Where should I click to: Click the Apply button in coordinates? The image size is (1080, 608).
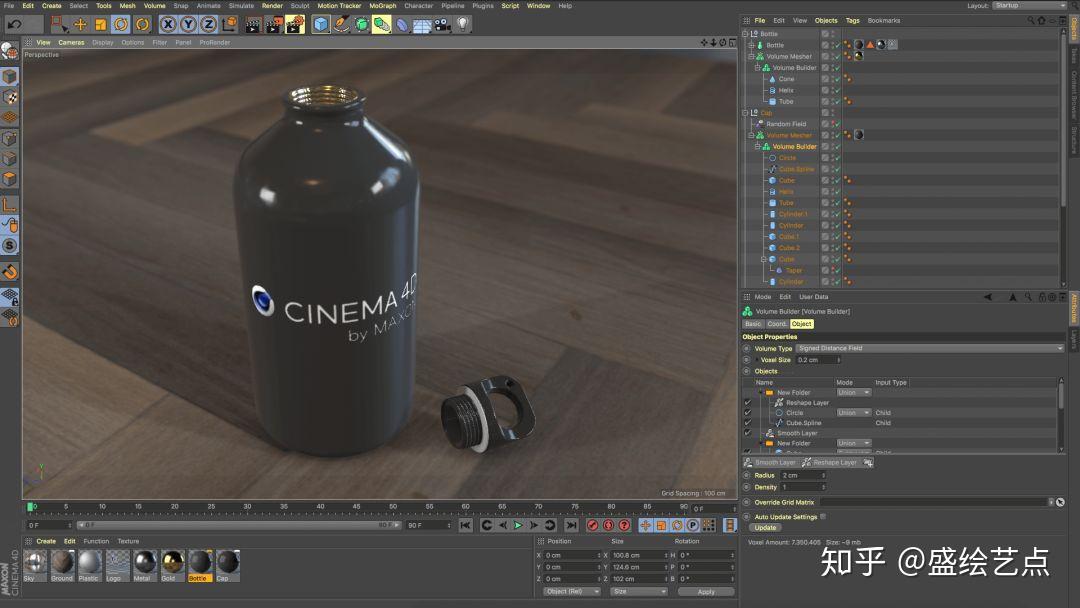(706, 591)
